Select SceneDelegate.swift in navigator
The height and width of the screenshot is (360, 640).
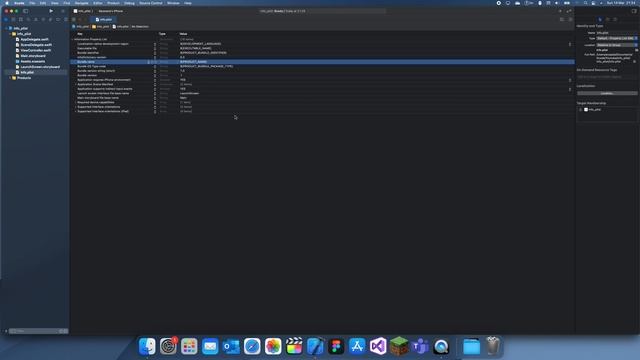[x=36, y=45]
